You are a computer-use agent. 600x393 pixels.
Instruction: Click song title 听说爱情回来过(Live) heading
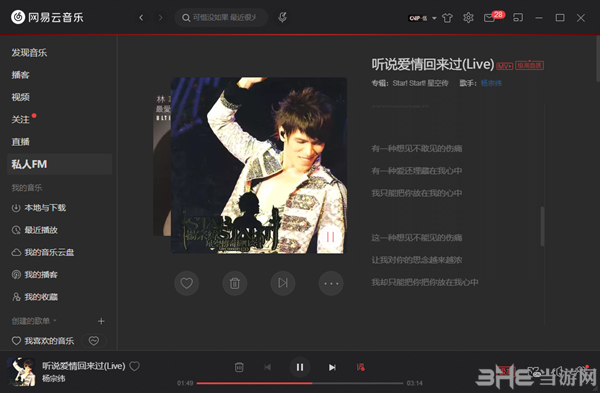coord(433,64)
